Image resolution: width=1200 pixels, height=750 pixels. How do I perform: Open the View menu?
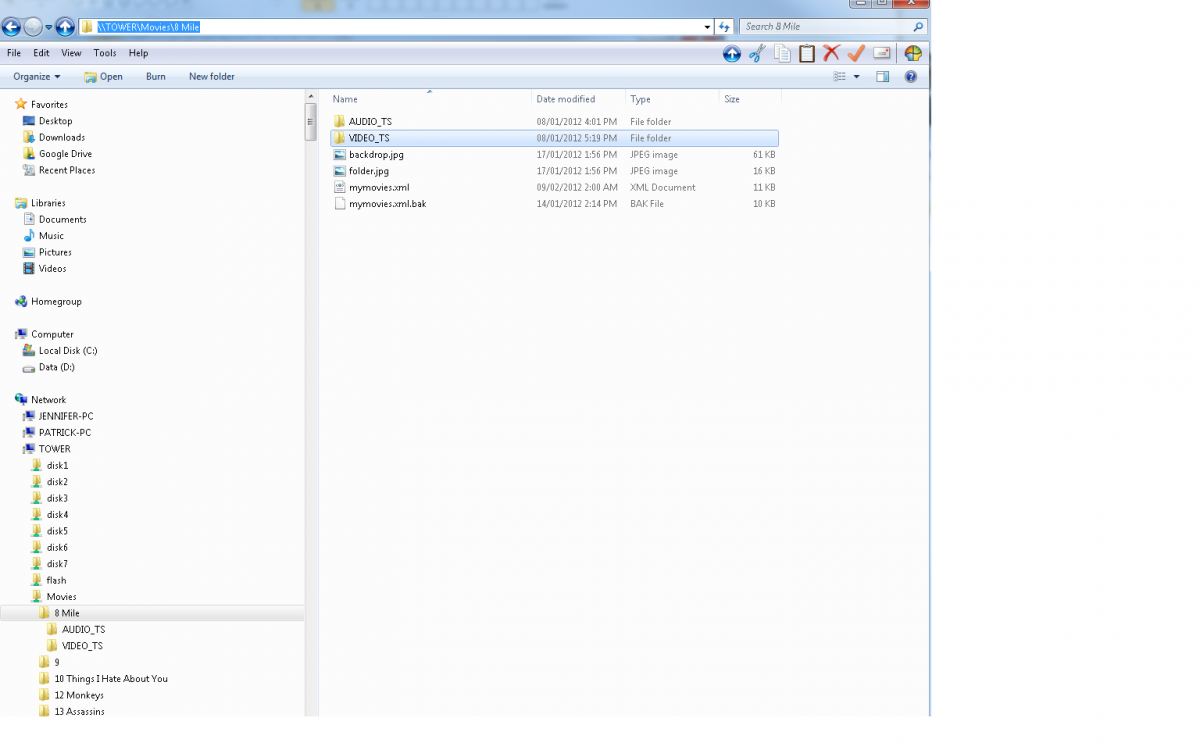click(x=71, y=54)
